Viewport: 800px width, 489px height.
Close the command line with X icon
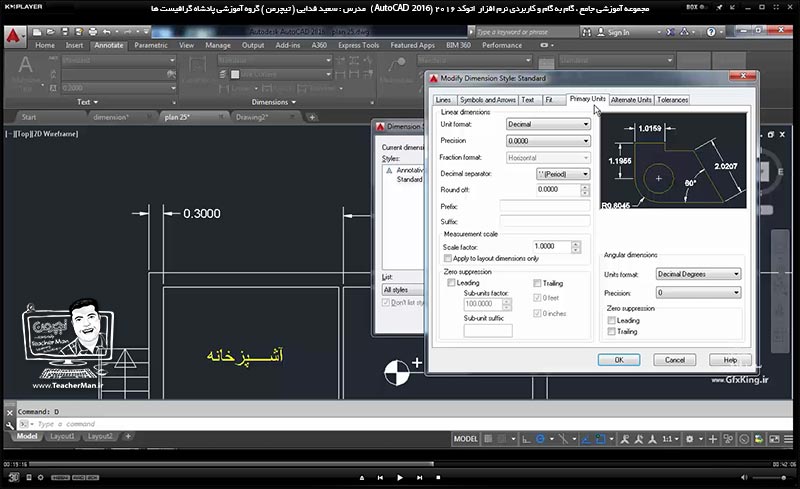pyautogui.click(x=10, y=412)
